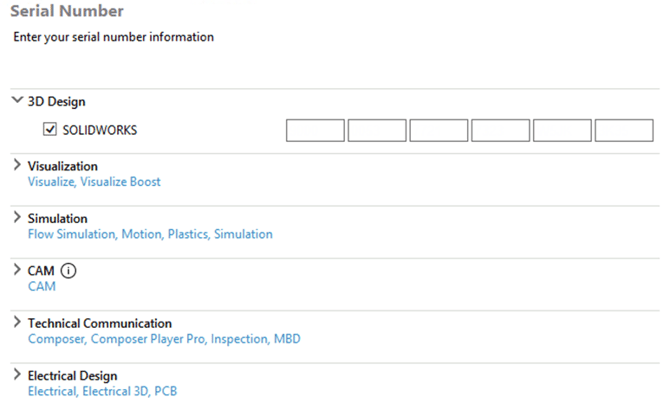Uncheck the SOLIDWORKS checkbox
The height and width of the screenshot is (416, 670).
[x=49, y=130]
